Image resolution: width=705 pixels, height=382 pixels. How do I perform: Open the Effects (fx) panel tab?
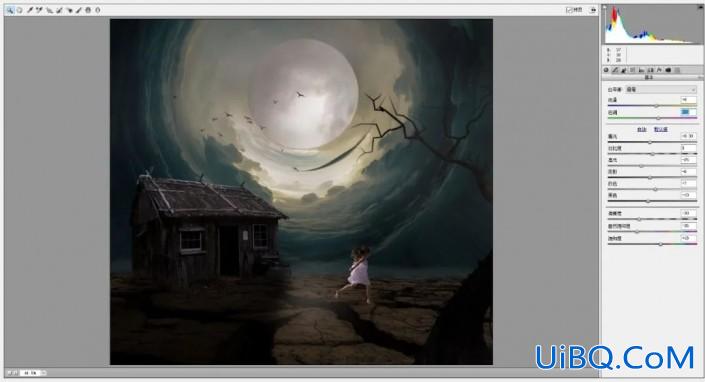[x=659, y=70]
